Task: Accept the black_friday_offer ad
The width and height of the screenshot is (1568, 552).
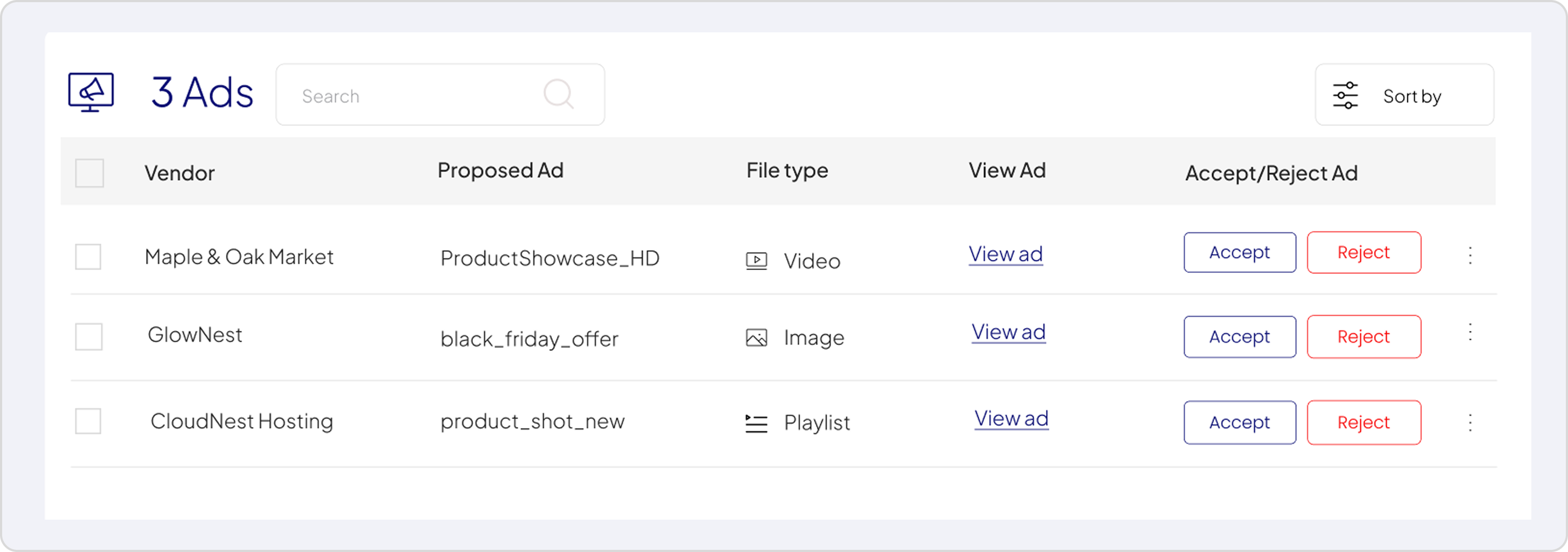Action: click(1240, 336)
